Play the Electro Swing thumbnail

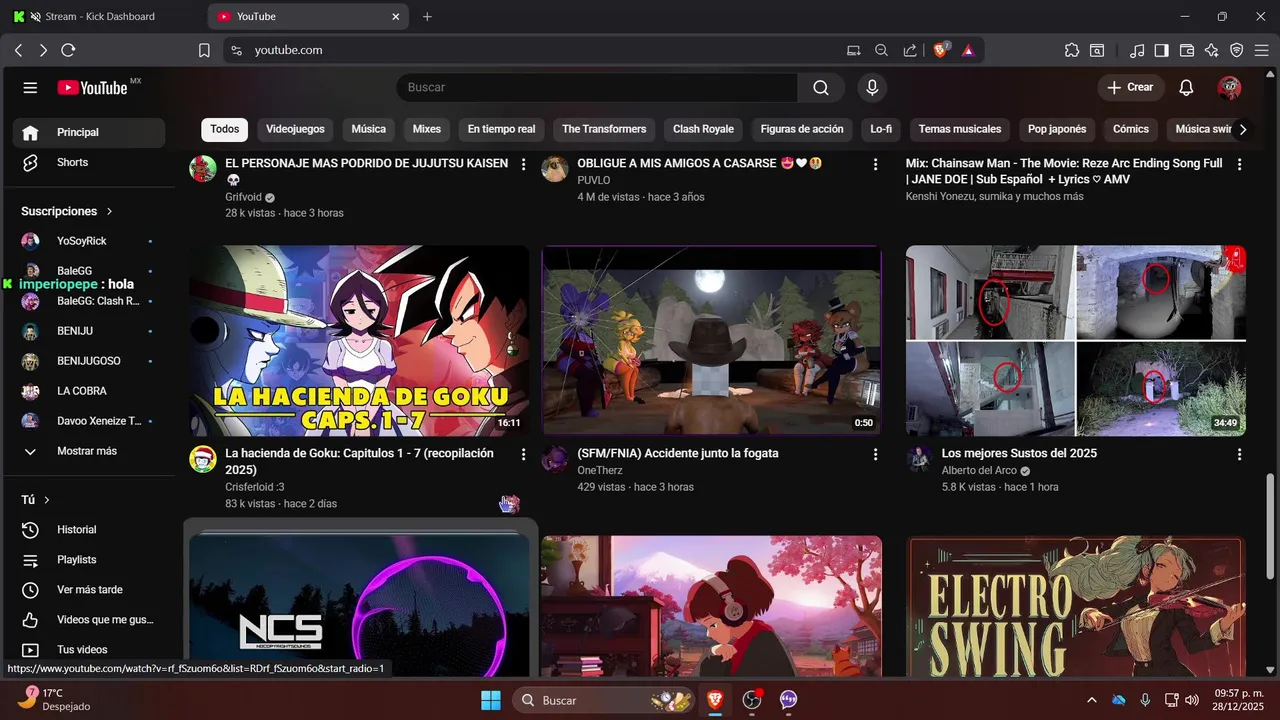1076,607
